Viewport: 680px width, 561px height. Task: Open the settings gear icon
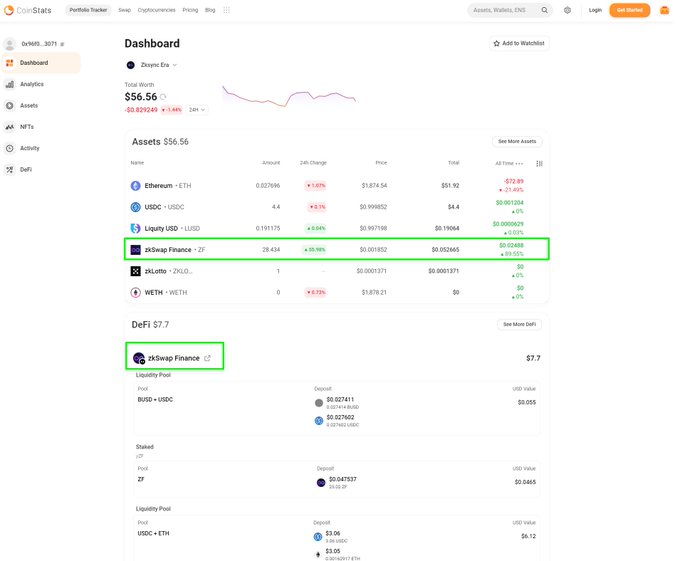(567, 10)
